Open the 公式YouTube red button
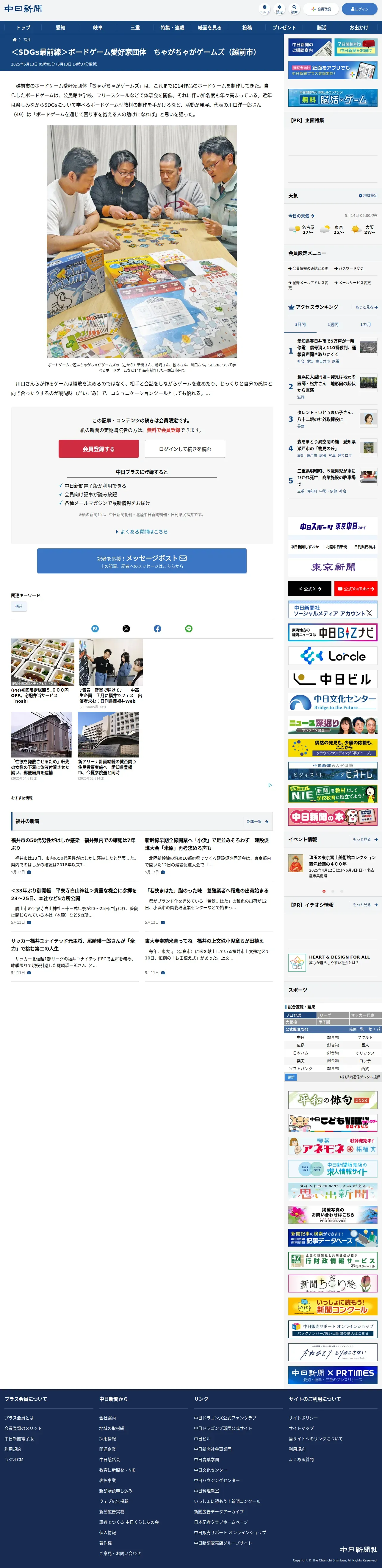 click(356, 589)
